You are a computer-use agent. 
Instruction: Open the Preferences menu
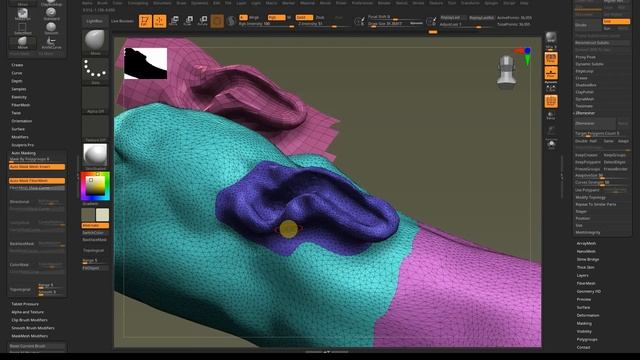click(362, 3)
